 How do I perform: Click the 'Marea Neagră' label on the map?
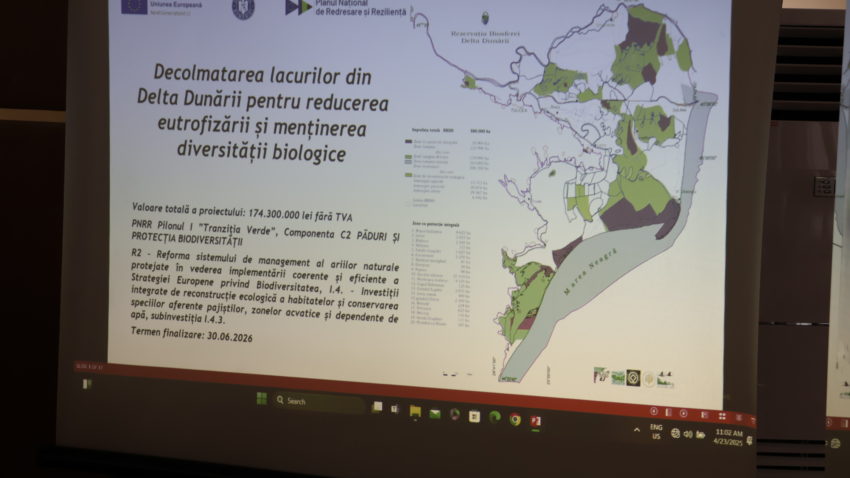590,272
